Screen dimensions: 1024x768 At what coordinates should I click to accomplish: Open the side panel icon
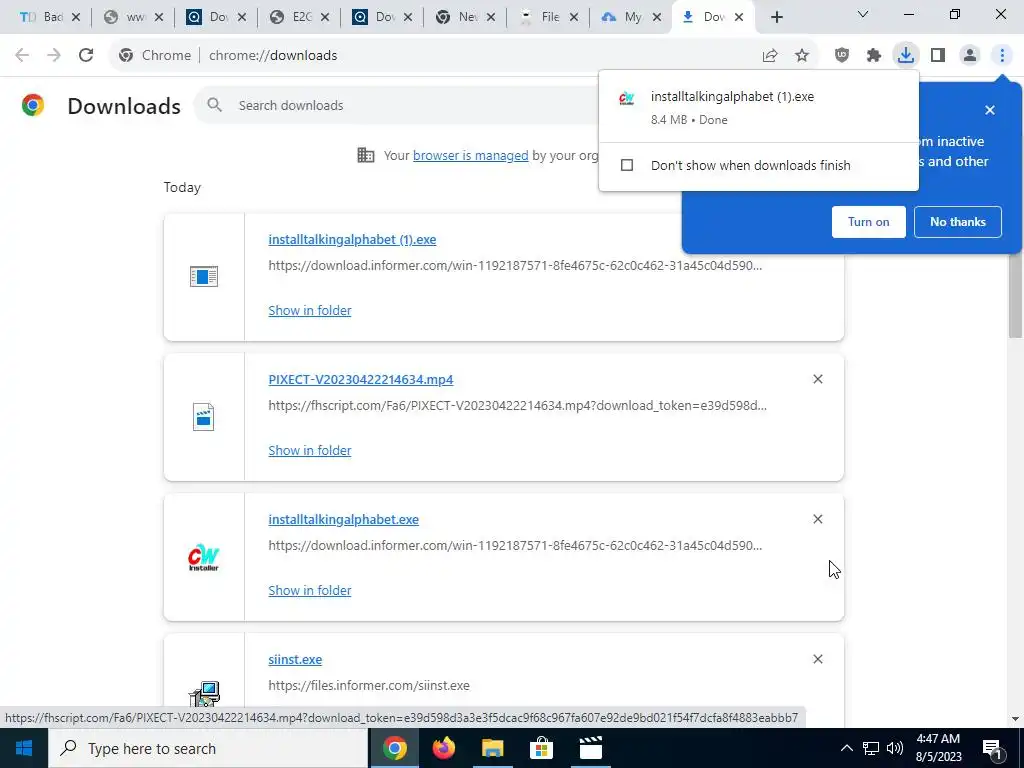(938, 56)
